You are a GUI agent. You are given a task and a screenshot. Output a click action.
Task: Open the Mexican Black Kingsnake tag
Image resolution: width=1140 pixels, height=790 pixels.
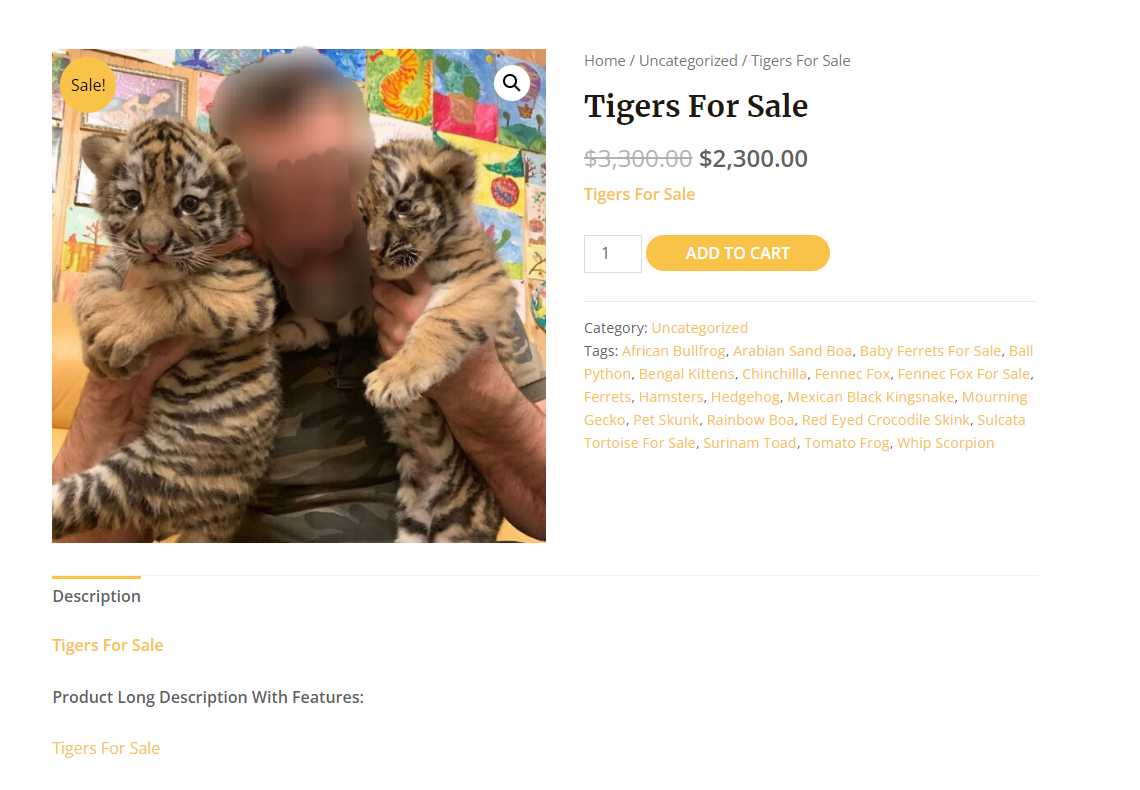tap(871, 398)
